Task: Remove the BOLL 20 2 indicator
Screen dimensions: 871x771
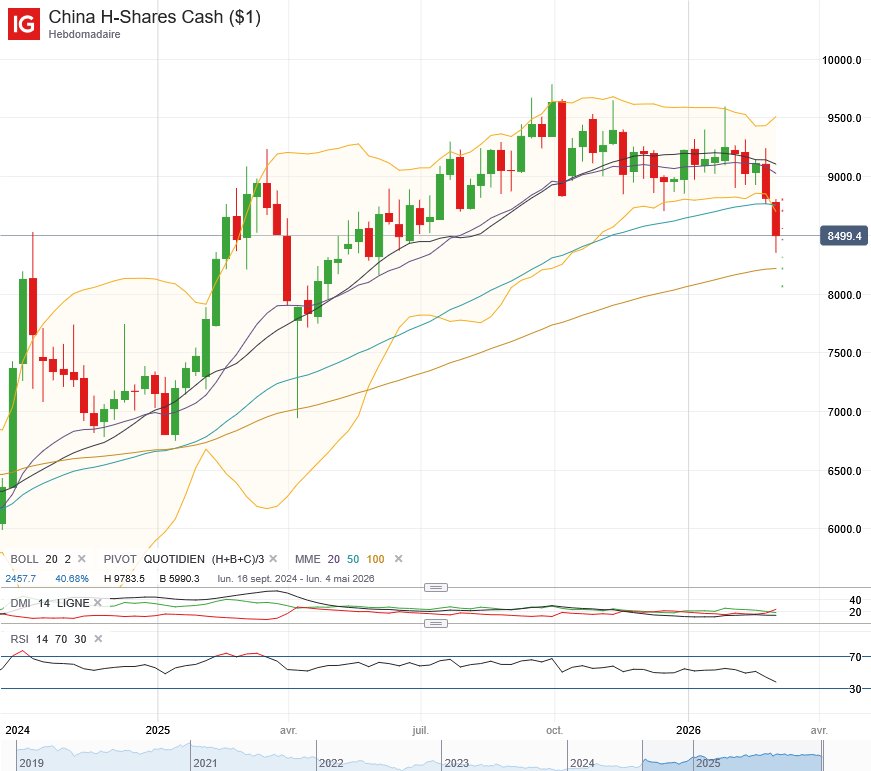Action: (x=82, y=559)
